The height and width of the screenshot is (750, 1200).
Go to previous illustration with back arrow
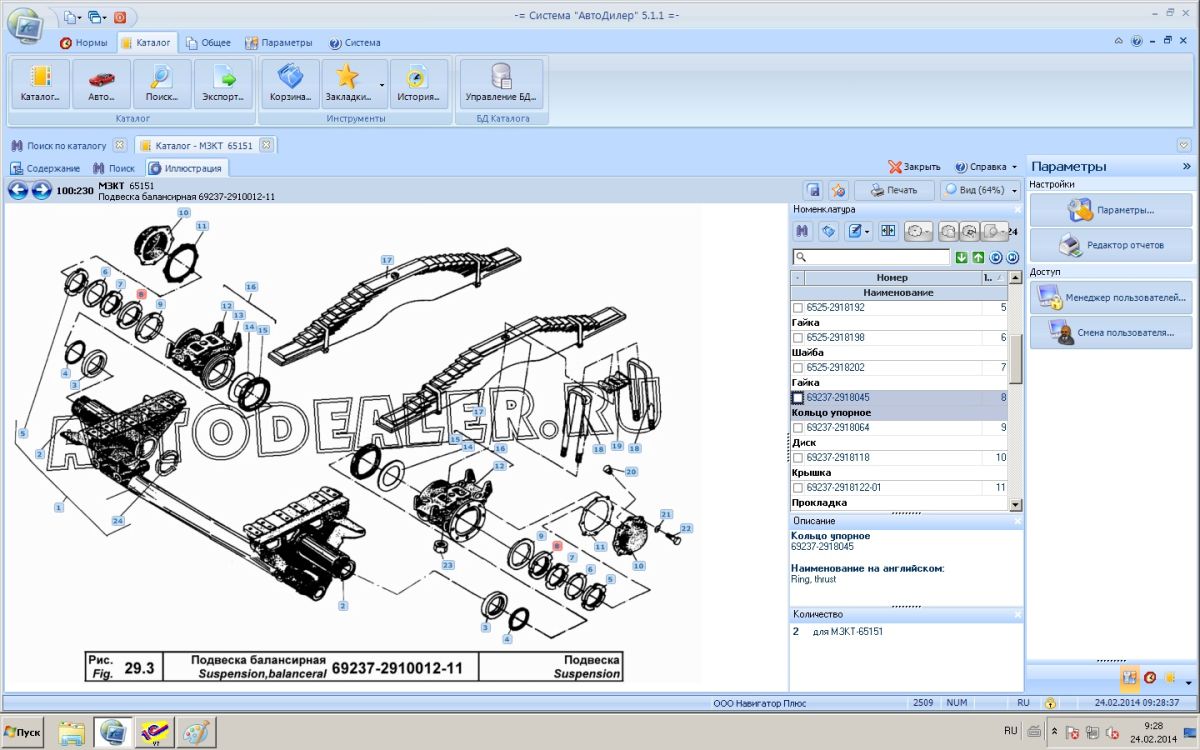[19, 190]
